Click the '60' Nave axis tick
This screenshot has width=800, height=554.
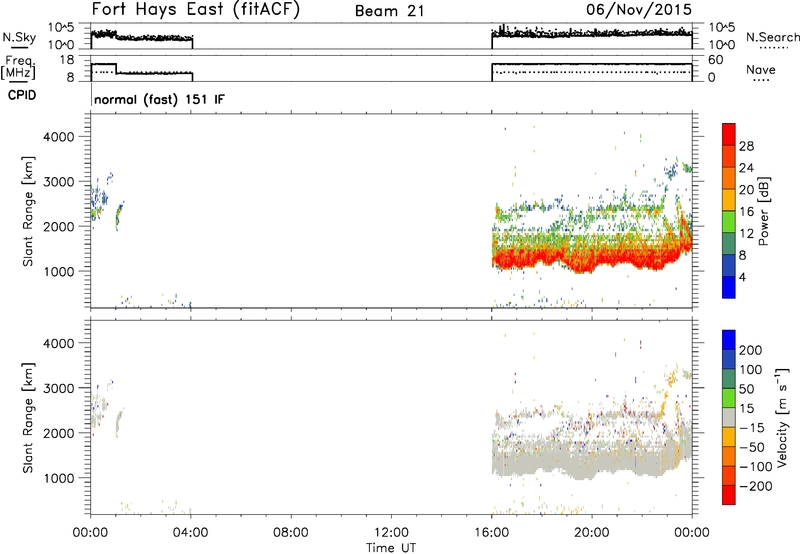click(x=715, y=60)
